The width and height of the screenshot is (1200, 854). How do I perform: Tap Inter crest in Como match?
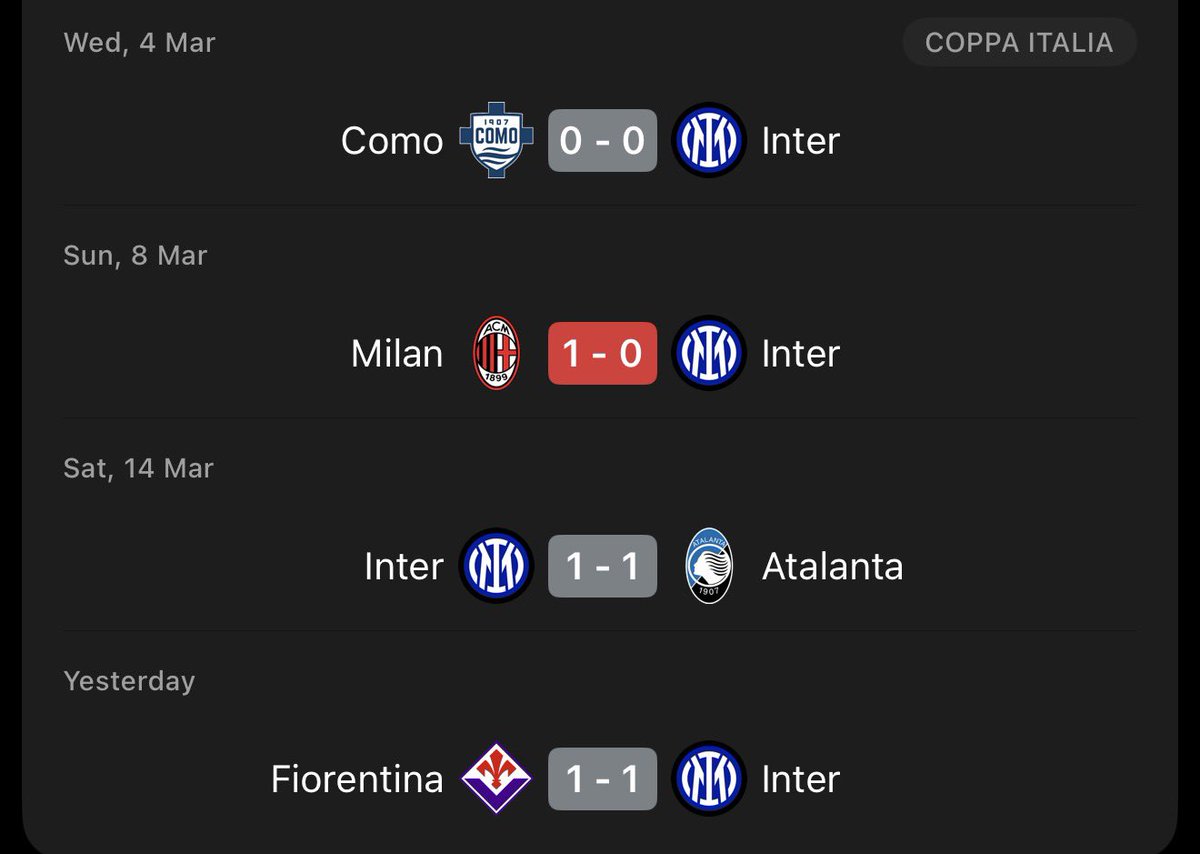[709, 141]
